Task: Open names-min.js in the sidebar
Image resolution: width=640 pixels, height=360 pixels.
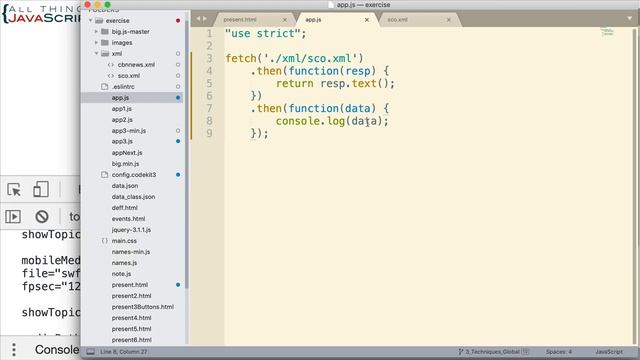Action: coord(131,252)
